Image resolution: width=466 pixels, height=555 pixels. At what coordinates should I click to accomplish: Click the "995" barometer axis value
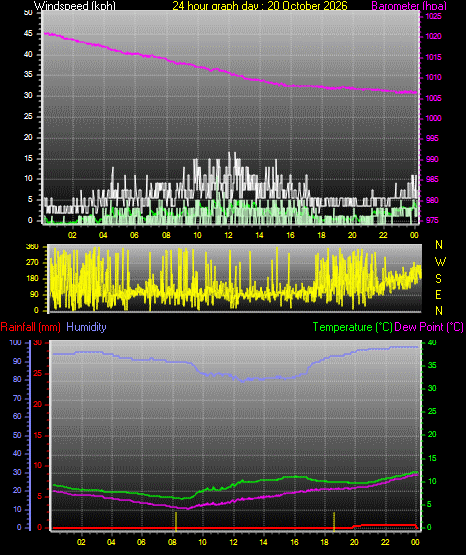(x=432, y=138)
